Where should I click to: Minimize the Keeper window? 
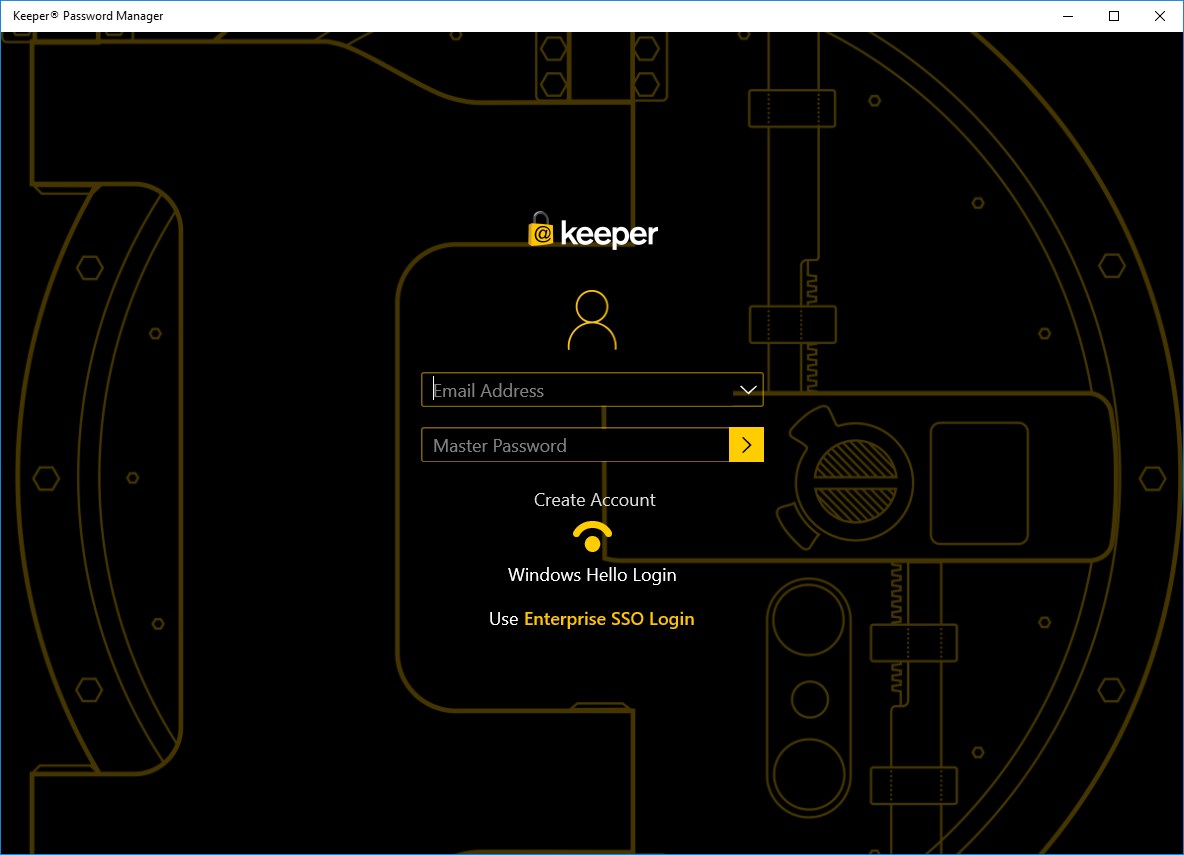tap(1068, 16)
